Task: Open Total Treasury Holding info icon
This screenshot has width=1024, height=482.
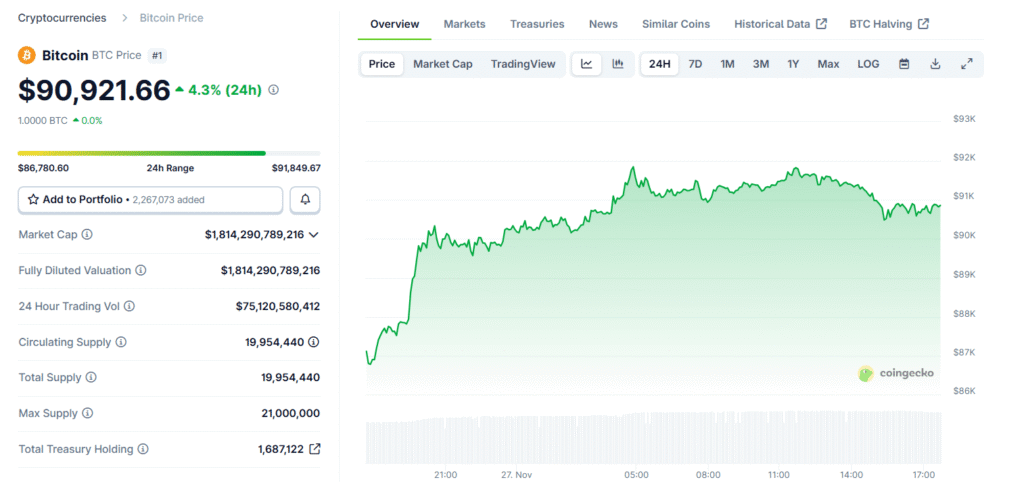Action: pos(143,449)
